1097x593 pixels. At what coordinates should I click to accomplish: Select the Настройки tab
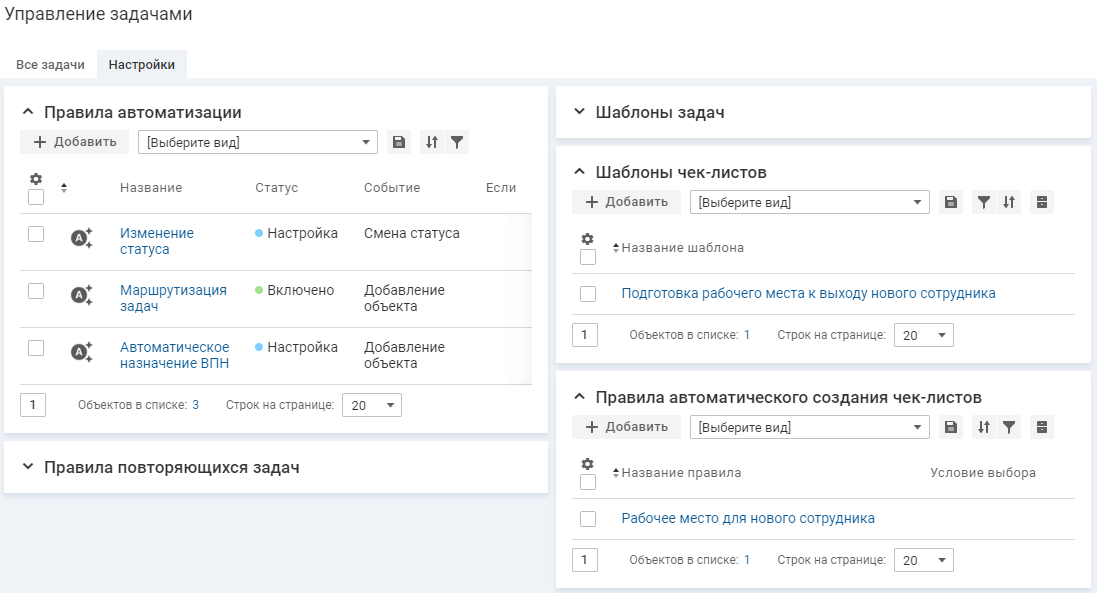pos(142,65)
